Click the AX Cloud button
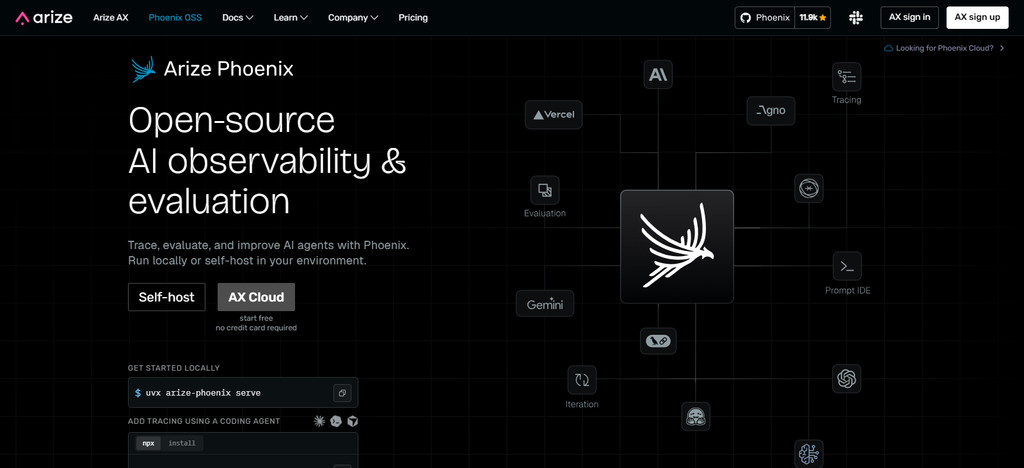This screenshot has height=468, width=1024. pos(256,297)
